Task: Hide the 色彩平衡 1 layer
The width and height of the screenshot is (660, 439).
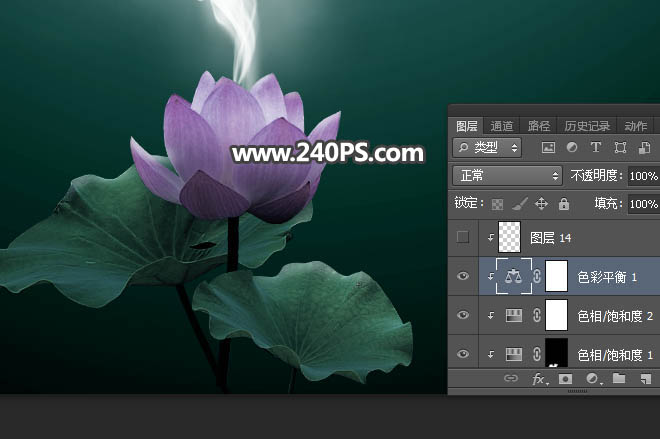Action: pos(462,276)
